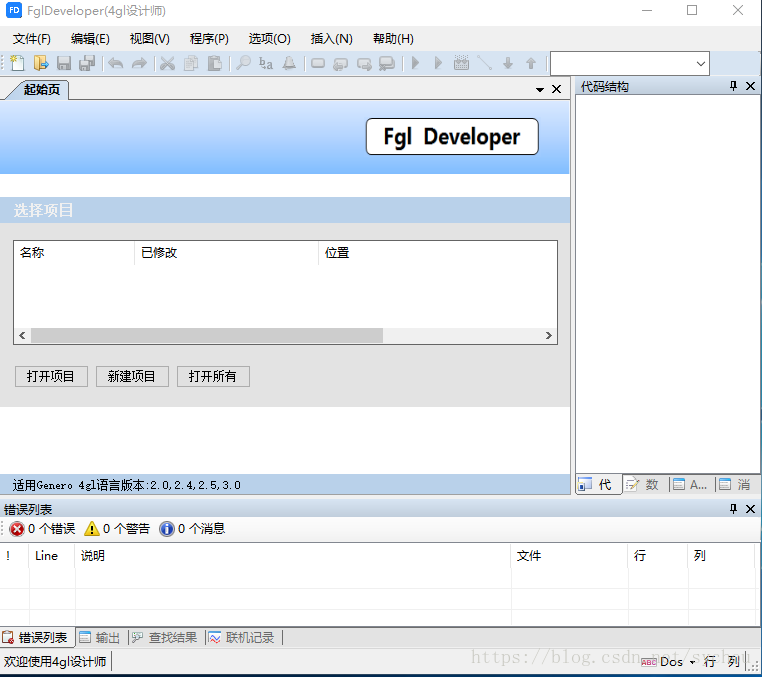Image resolution: width=762 pixels, height=677 pixels.
Task: Click the build icon after run arrows
Action: pyautogui.click(x=461, y=63)
